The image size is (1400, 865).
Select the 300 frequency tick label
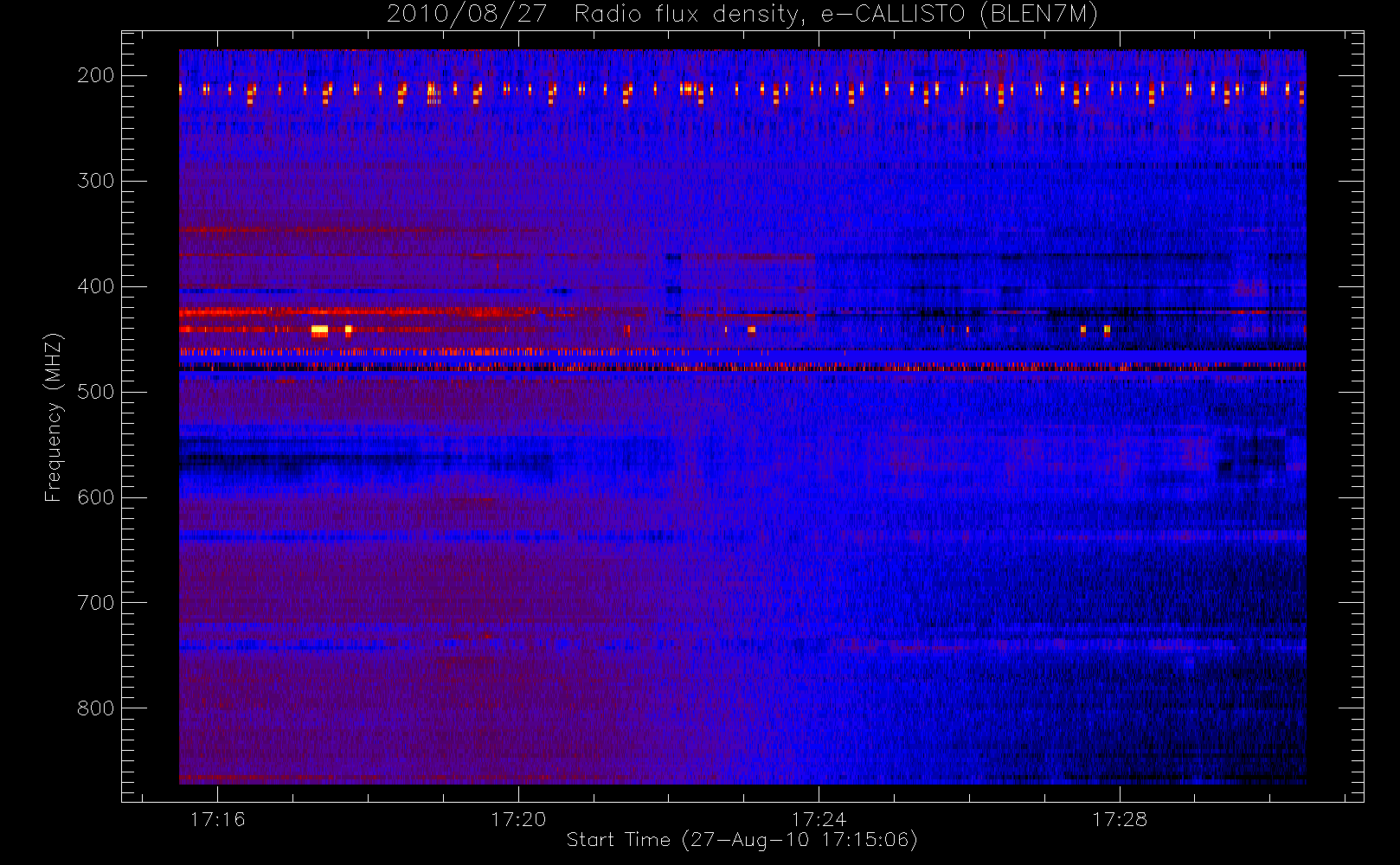pyautogui.click(x=95, y=181)
